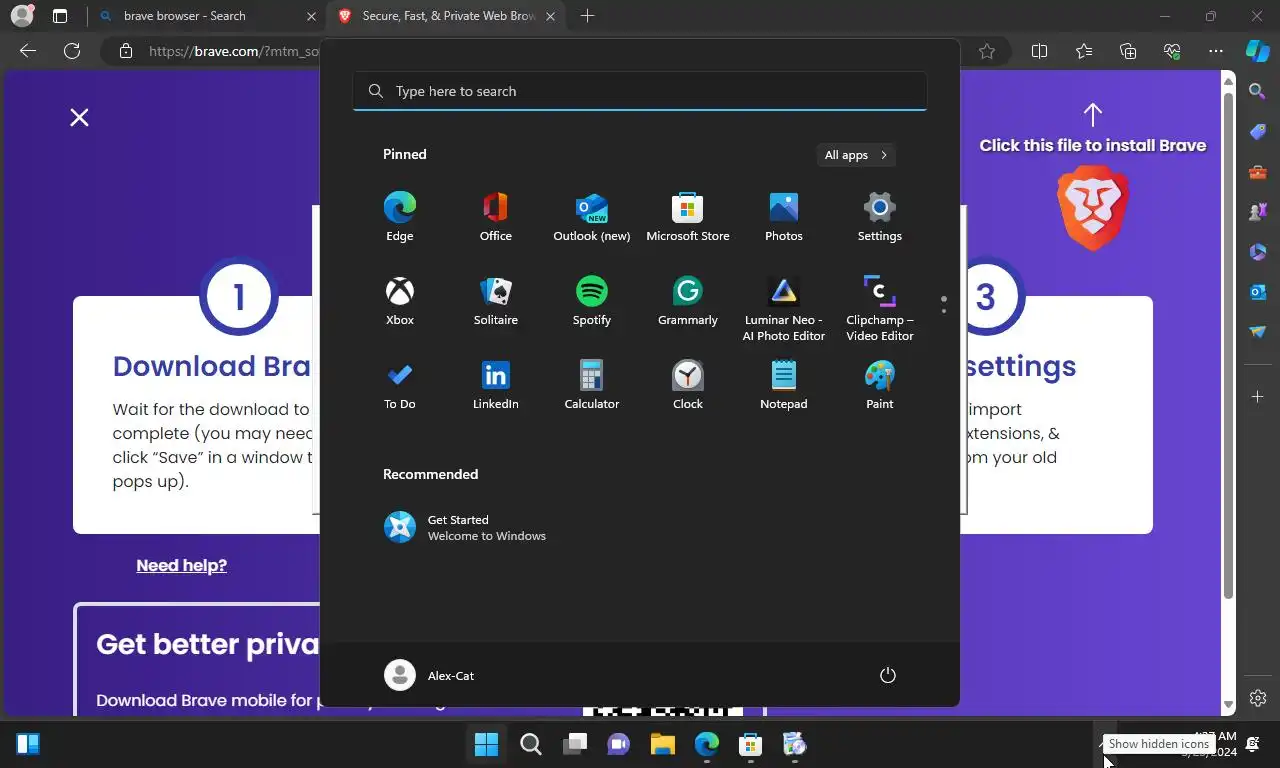View site info lock icon in address bar
Viewport: 1280px width, 768px height.
coord(126,51)
